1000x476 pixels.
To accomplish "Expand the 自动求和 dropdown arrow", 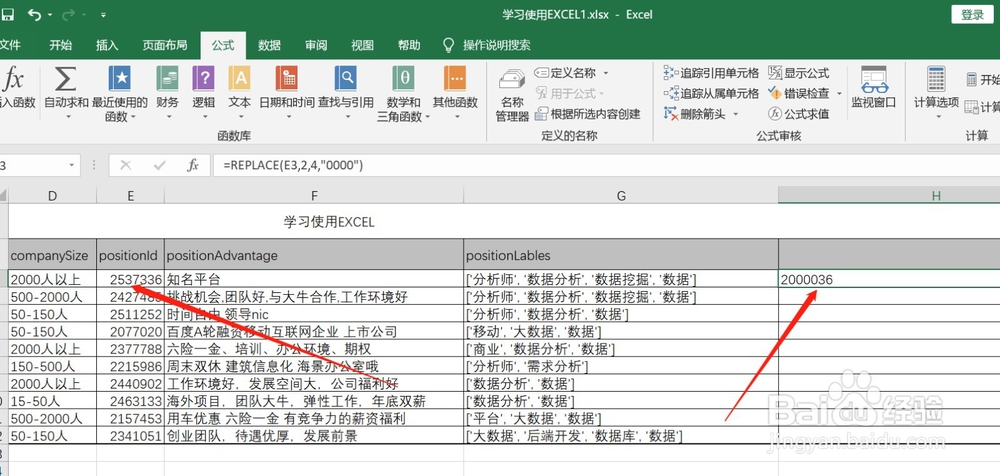I will coord(66,117).
